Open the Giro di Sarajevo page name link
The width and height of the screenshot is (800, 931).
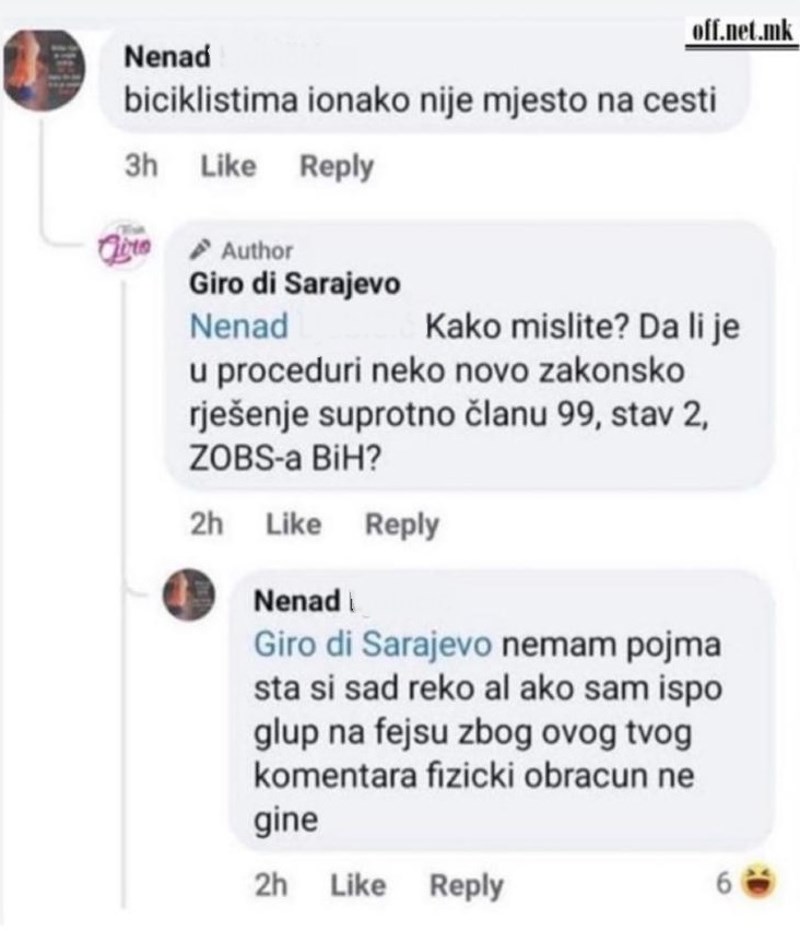click(x=294, y=284)
